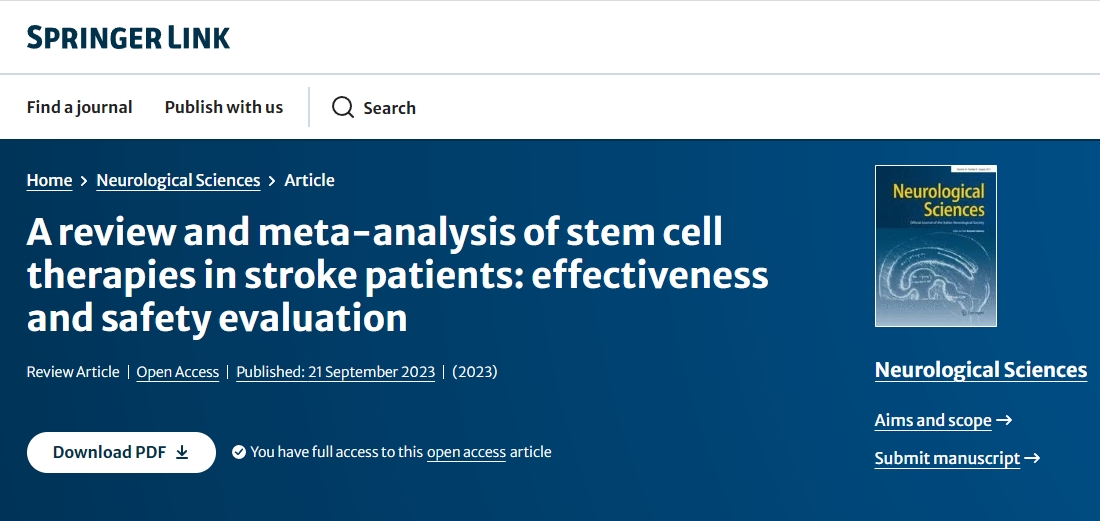
Task: Click the stem cell therapies article title
Action: coord(397,275)
